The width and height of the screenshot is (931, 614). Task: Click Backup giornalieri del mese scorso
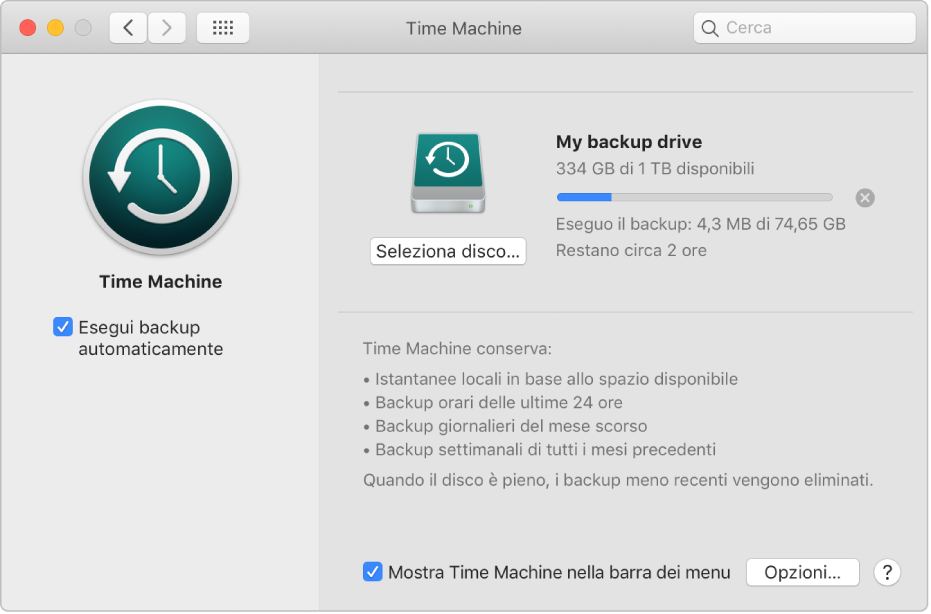click(505, 426)
